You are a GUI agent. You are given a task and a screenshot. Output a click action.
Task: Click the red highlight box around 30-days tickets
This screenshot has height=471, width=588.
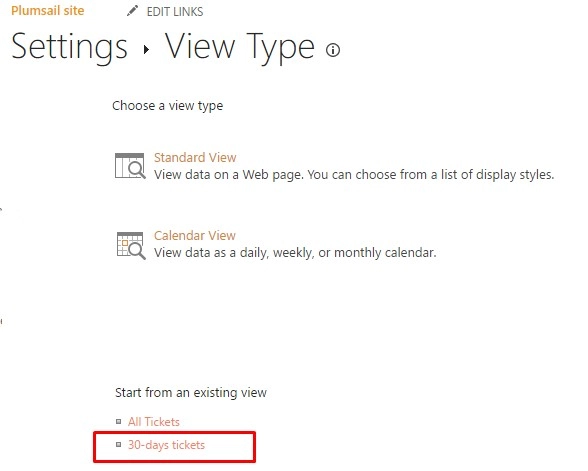click(x=174, y=447)
